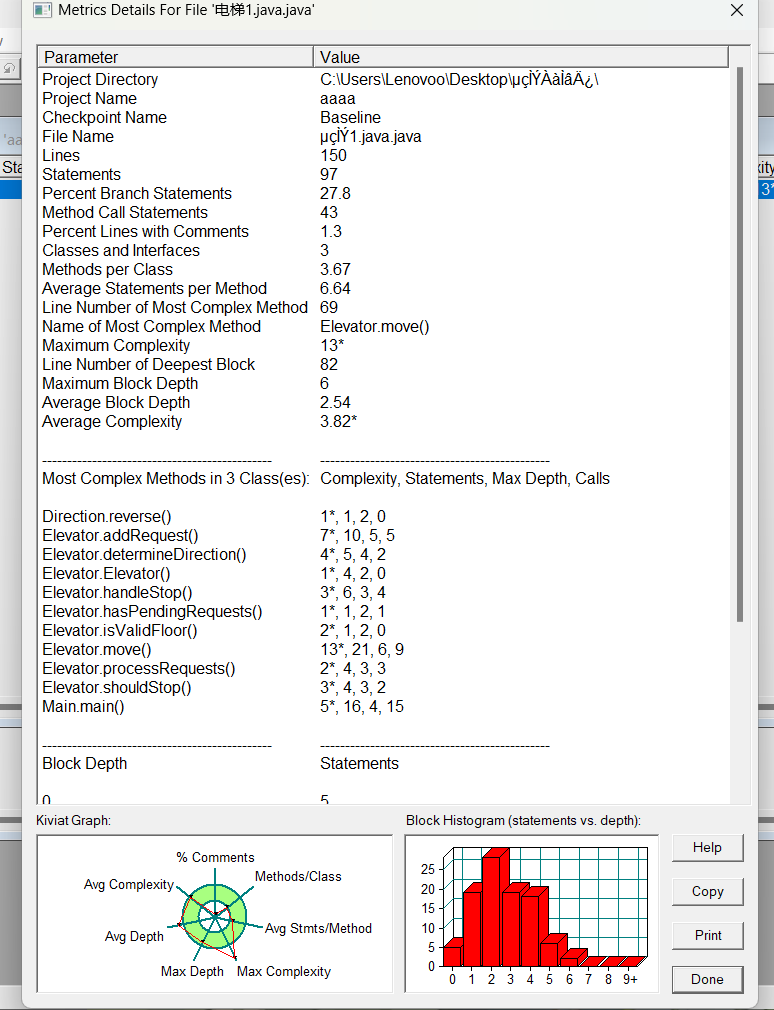The height and width of the screenshot is (1010, 774).
Task: Click 'Avg Stmts/Method' label in Kiviat graph
Action: tap(319, 928)
